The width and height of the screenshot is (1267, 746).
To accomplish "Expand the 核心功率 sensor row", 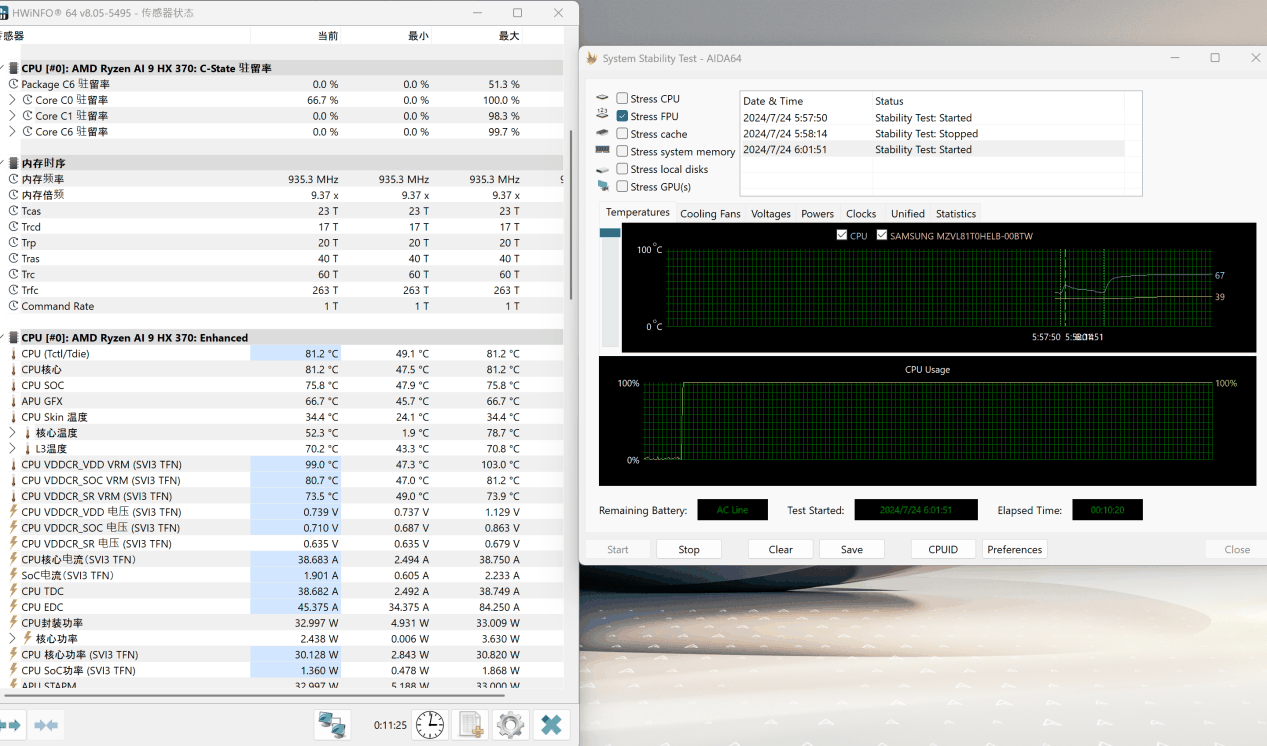I will coord(13,638).
